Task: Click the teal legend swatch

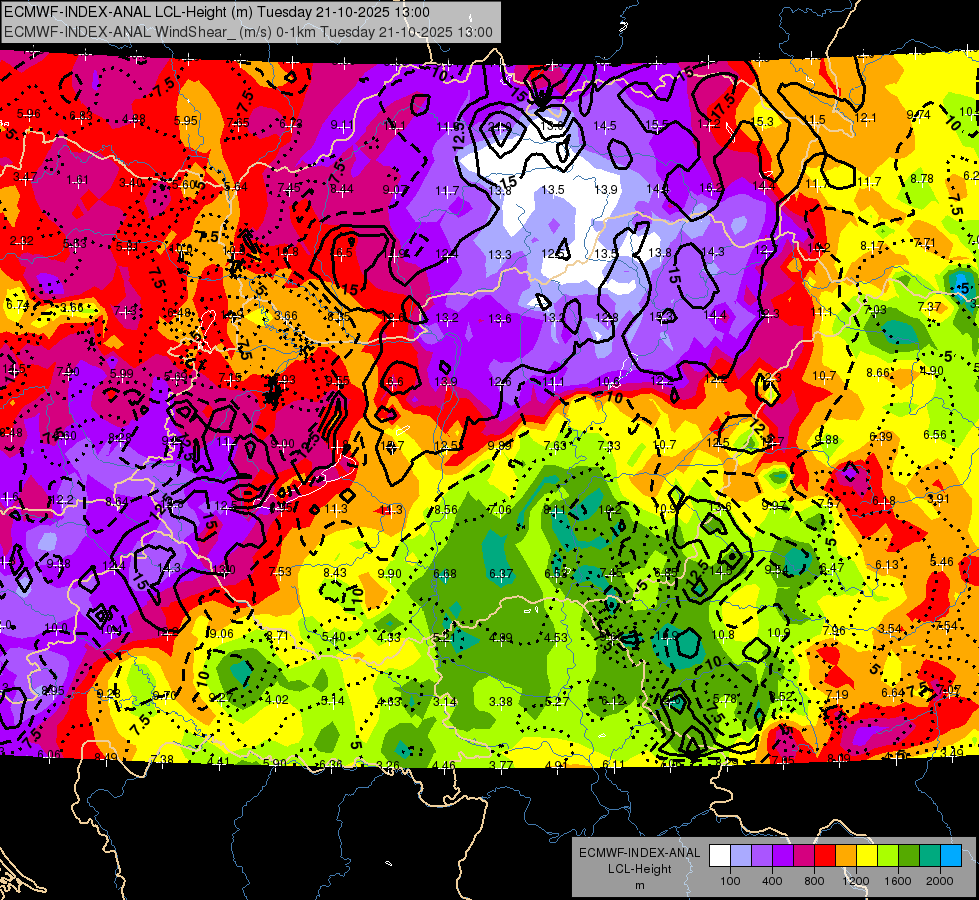Action: tap(930, 856)
